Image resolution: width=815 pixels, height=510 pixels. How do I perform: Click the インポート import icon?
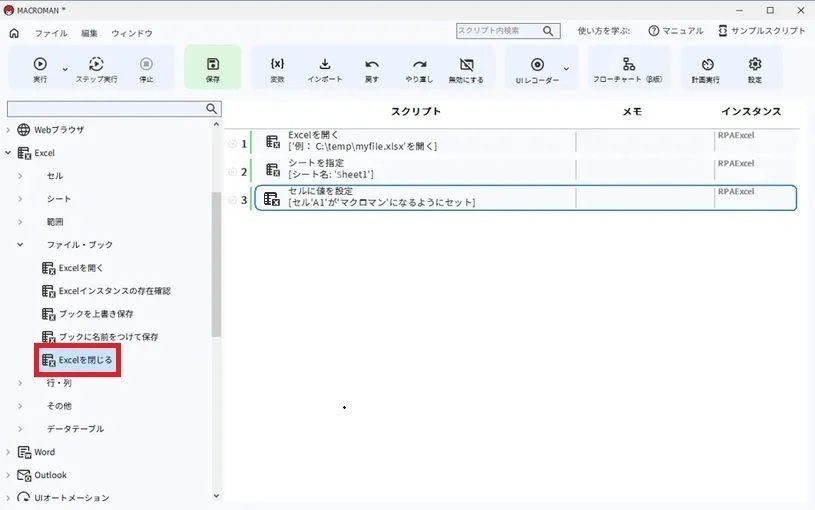(325, 64)
